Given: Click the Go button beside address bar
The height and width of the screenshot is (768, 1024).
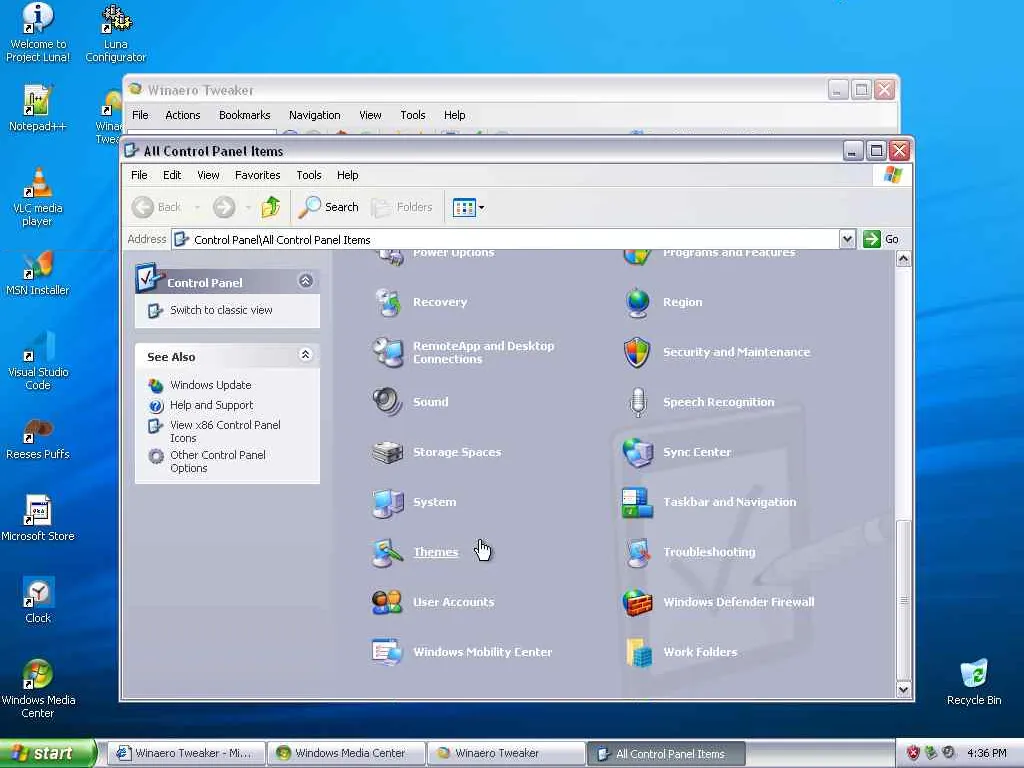Looking at the screenshot, I should coord(881,239).
